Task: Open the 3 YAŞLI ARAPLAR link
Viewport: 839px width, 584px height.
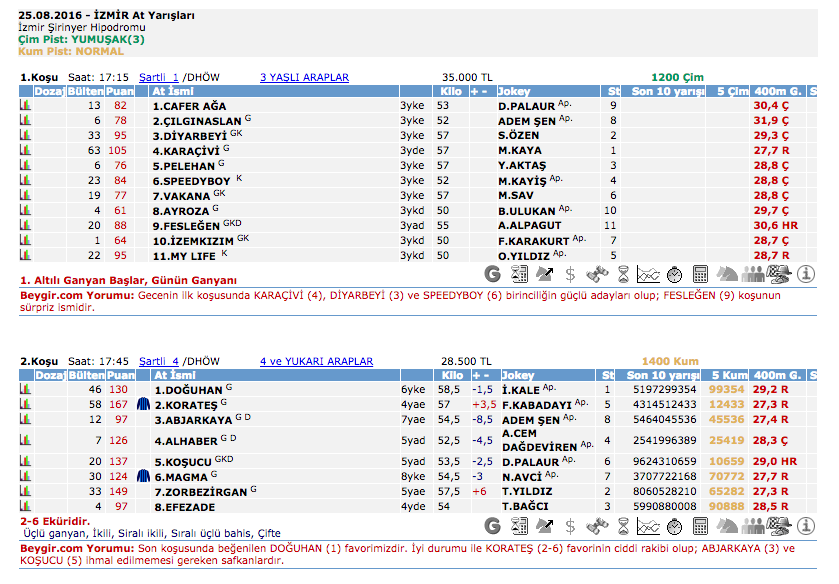Action: pyautogui.click(x=304, y=77)
